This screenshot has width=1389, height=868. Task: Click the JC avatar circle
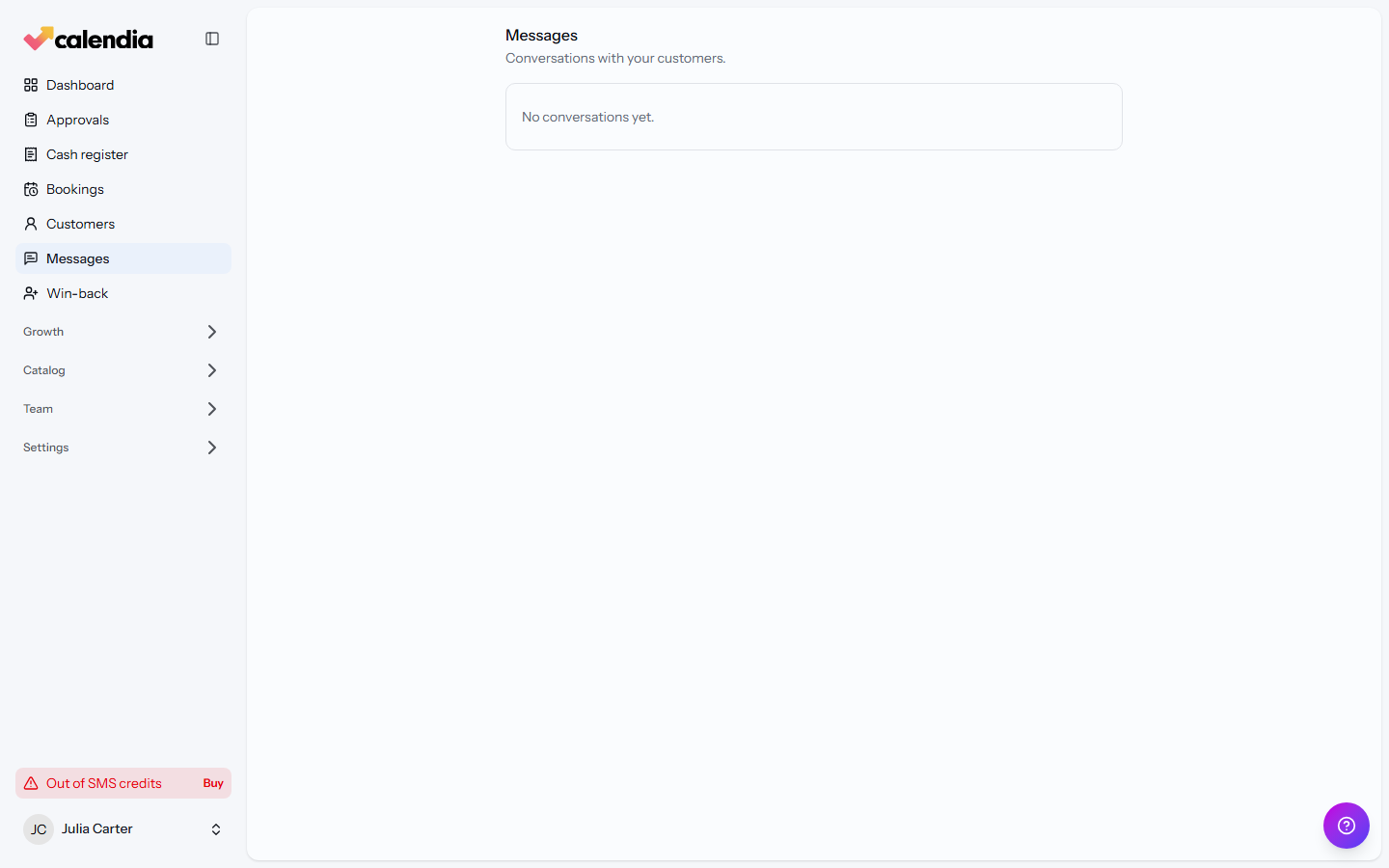(39, 829)
